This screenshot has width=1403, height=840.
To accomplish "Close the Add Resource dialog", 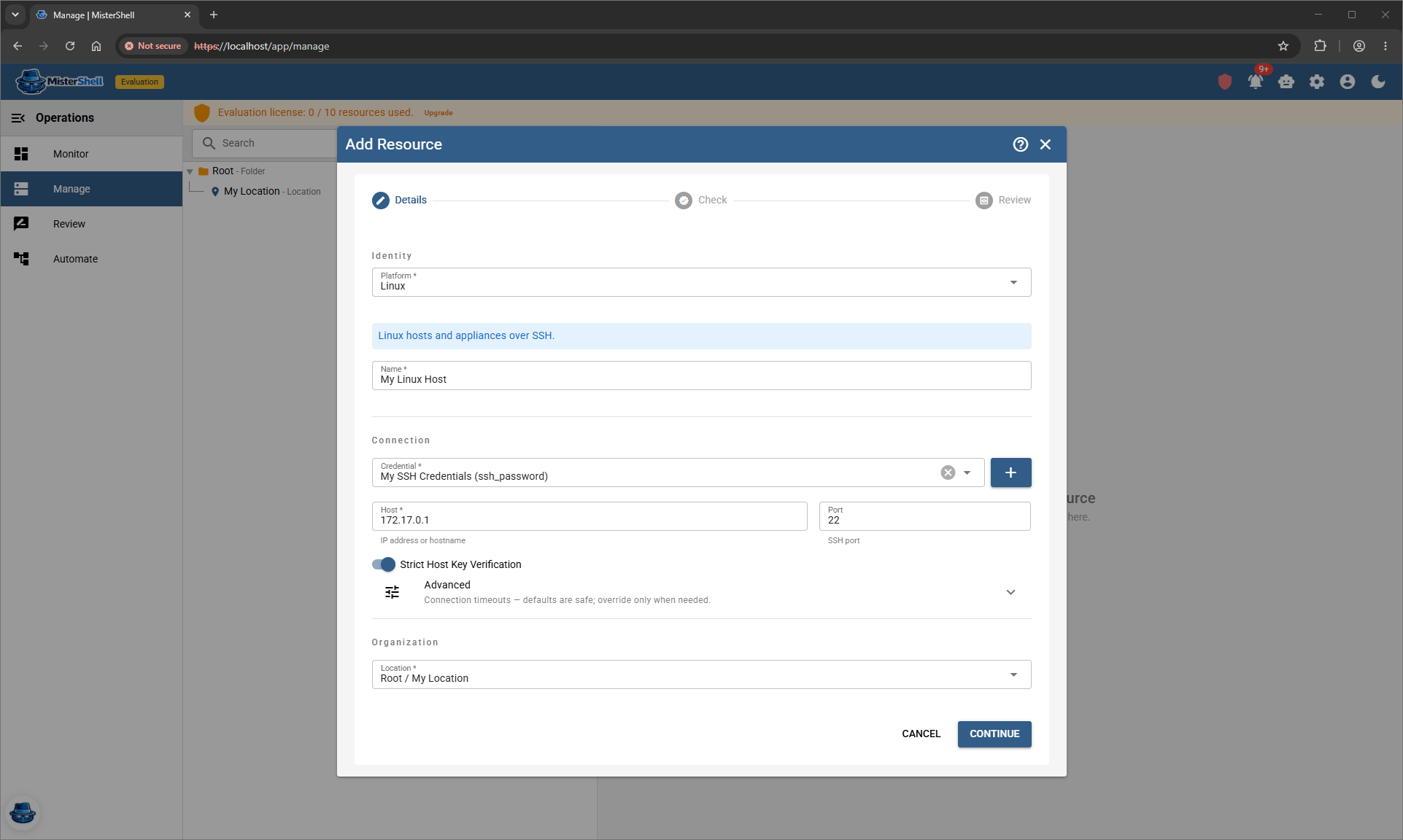I will [1046, 144].
